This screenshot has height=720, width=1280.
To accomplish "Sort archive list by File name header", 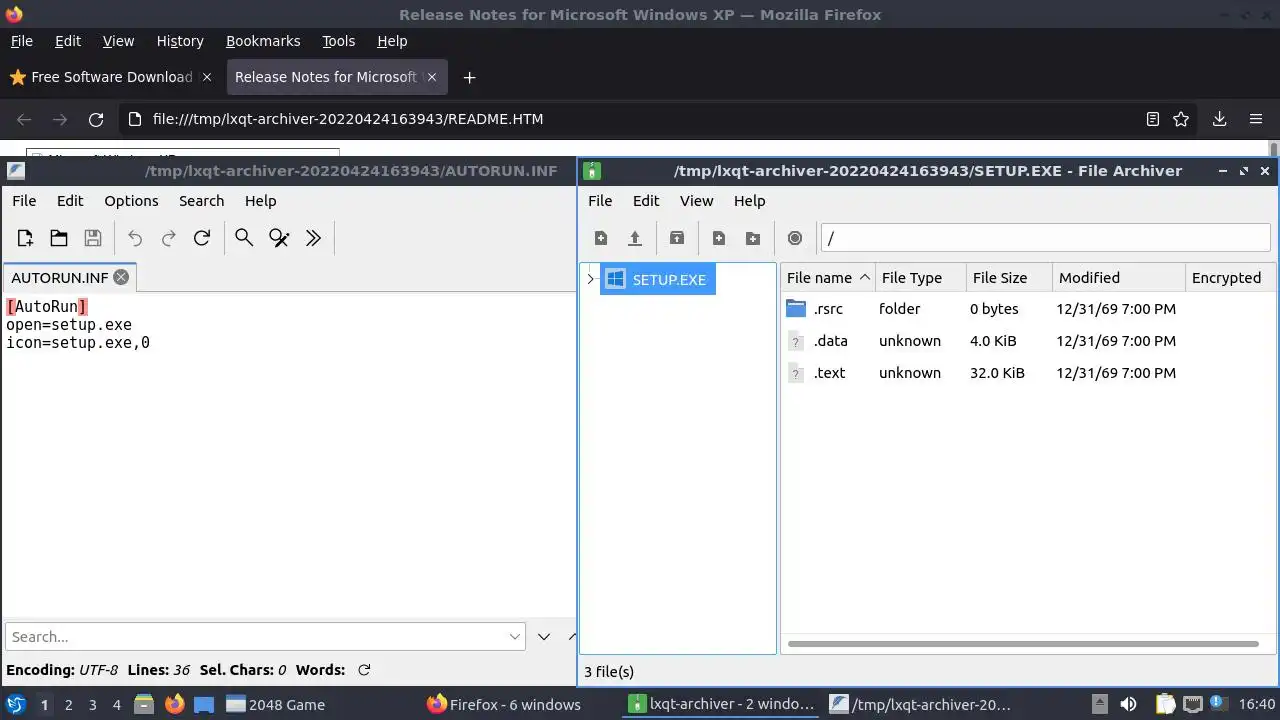I will (828, 277).
